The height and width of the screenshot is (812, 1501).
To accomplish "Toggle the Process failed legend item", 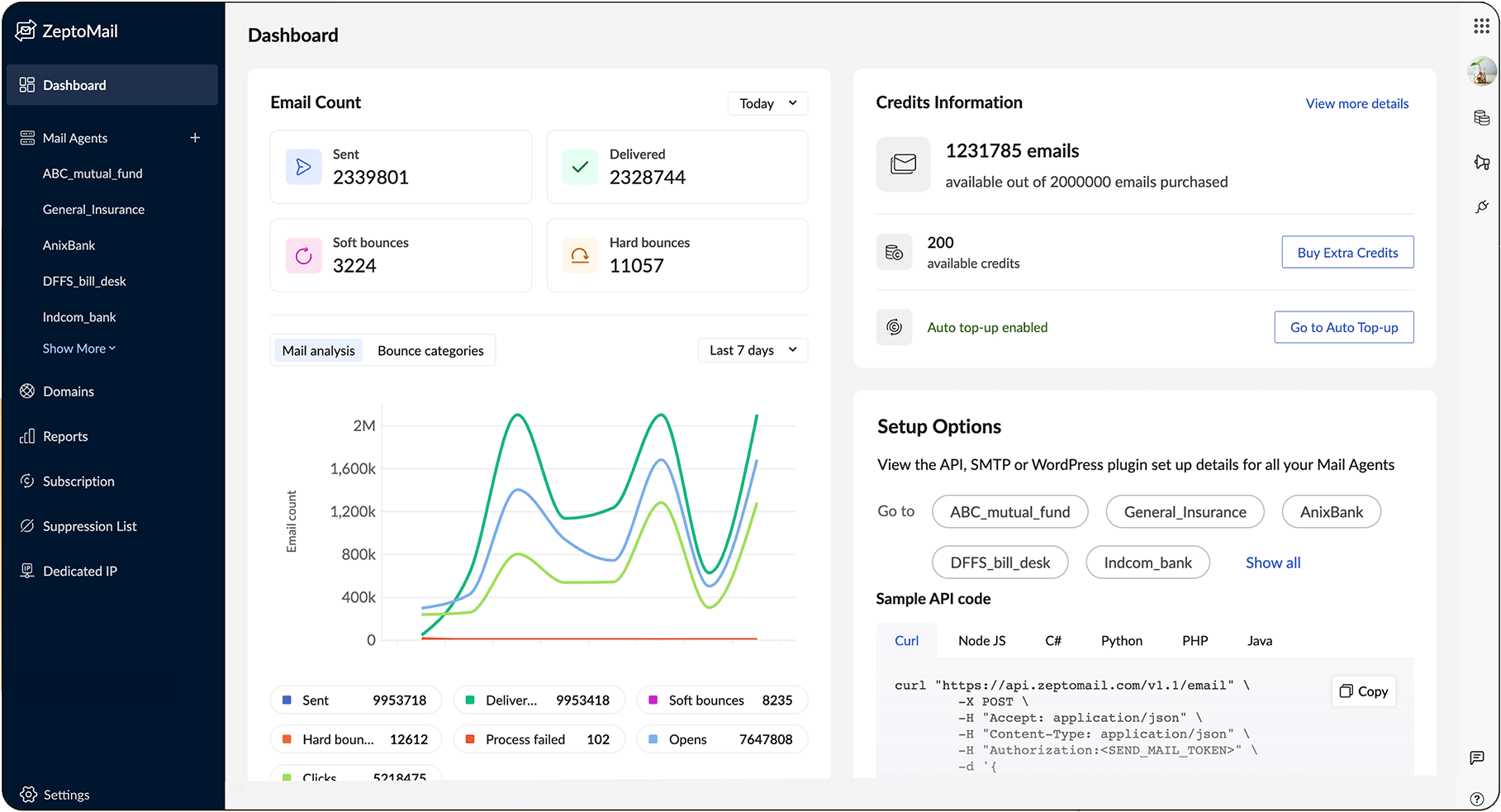I will (x=539, y=739).
